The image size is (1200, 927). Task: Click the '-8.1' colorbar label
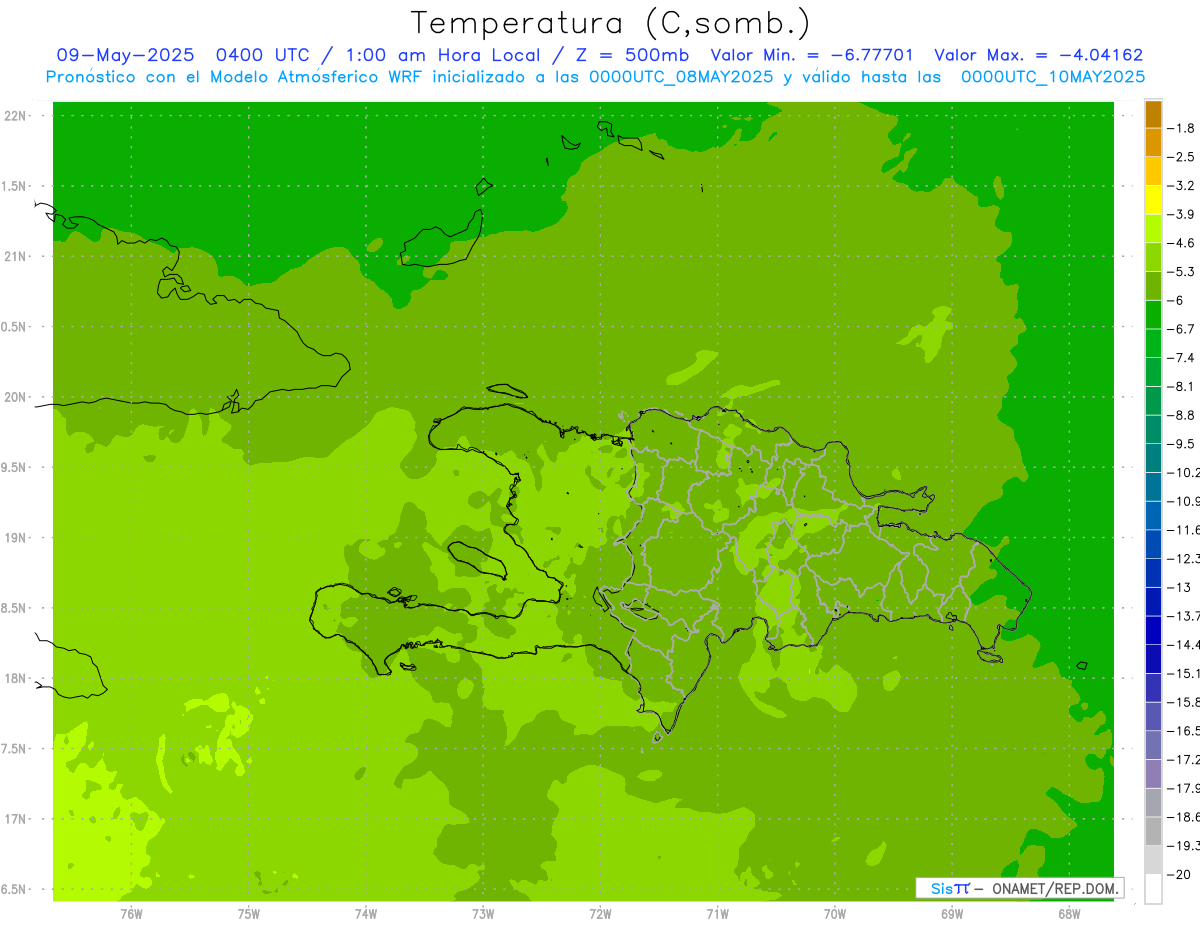(x=1183, y=386)
